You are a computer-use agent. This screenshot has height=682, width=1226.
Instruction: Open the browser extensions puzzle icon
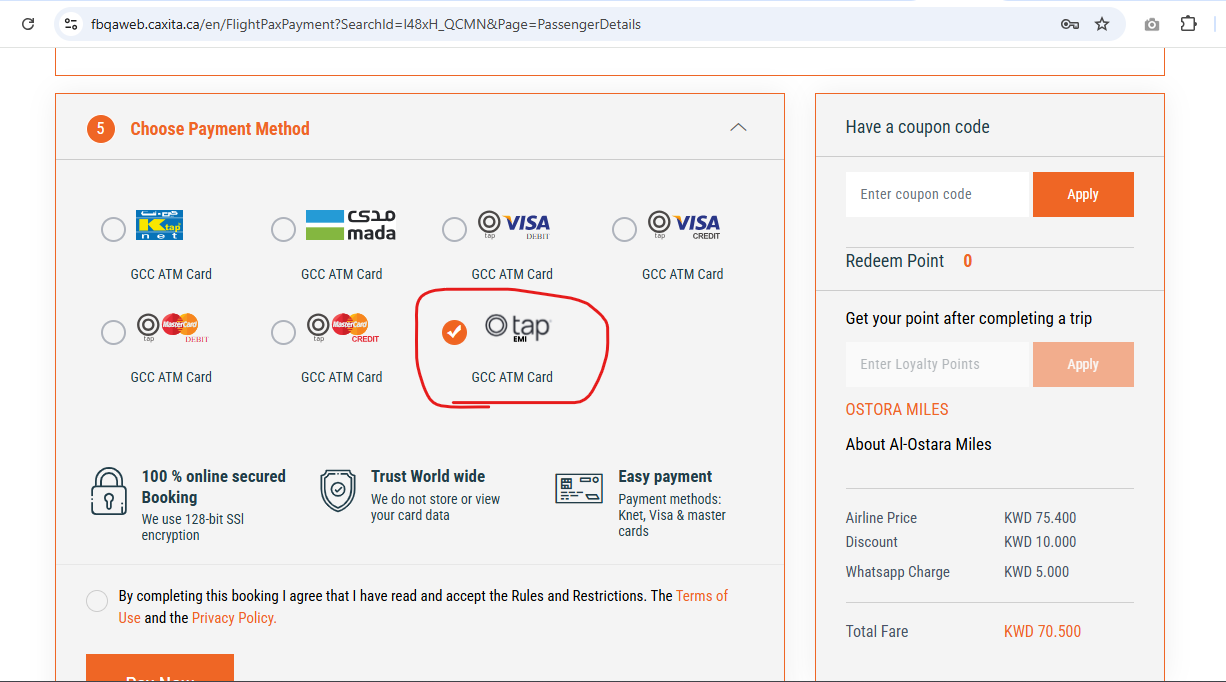[1188, 24]
